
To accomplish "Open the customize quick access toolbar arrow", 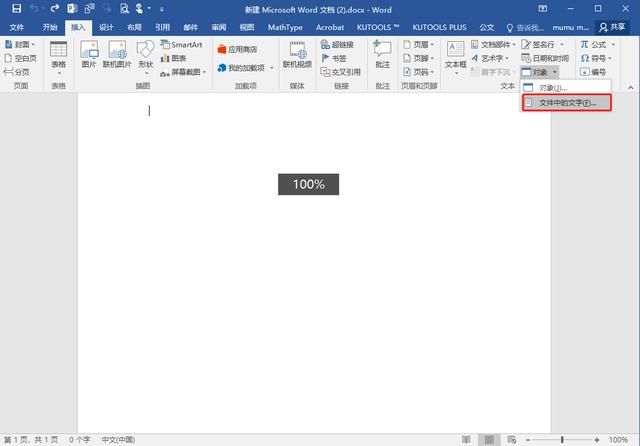I will click(162, 9).
